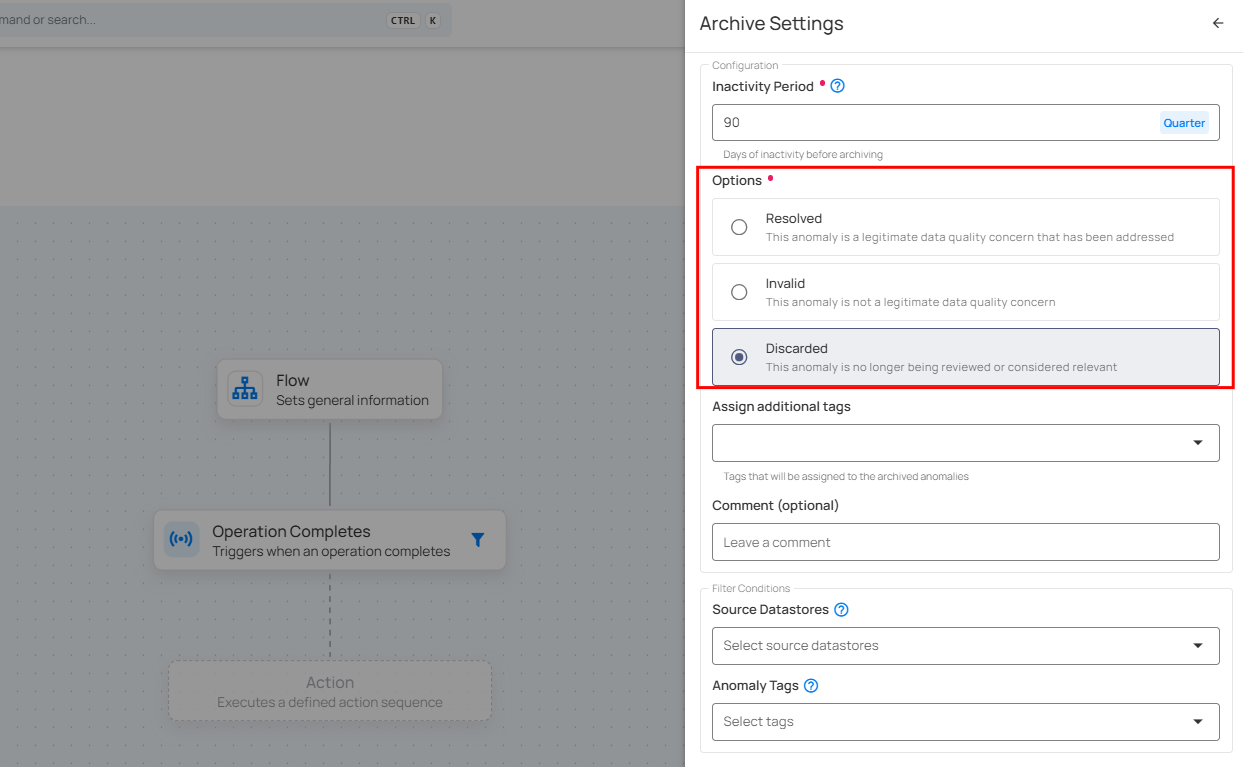This screenshot has height=767, width=1243.
Task: Click the Flow node hierarchy icon
Action: [245, 389]
